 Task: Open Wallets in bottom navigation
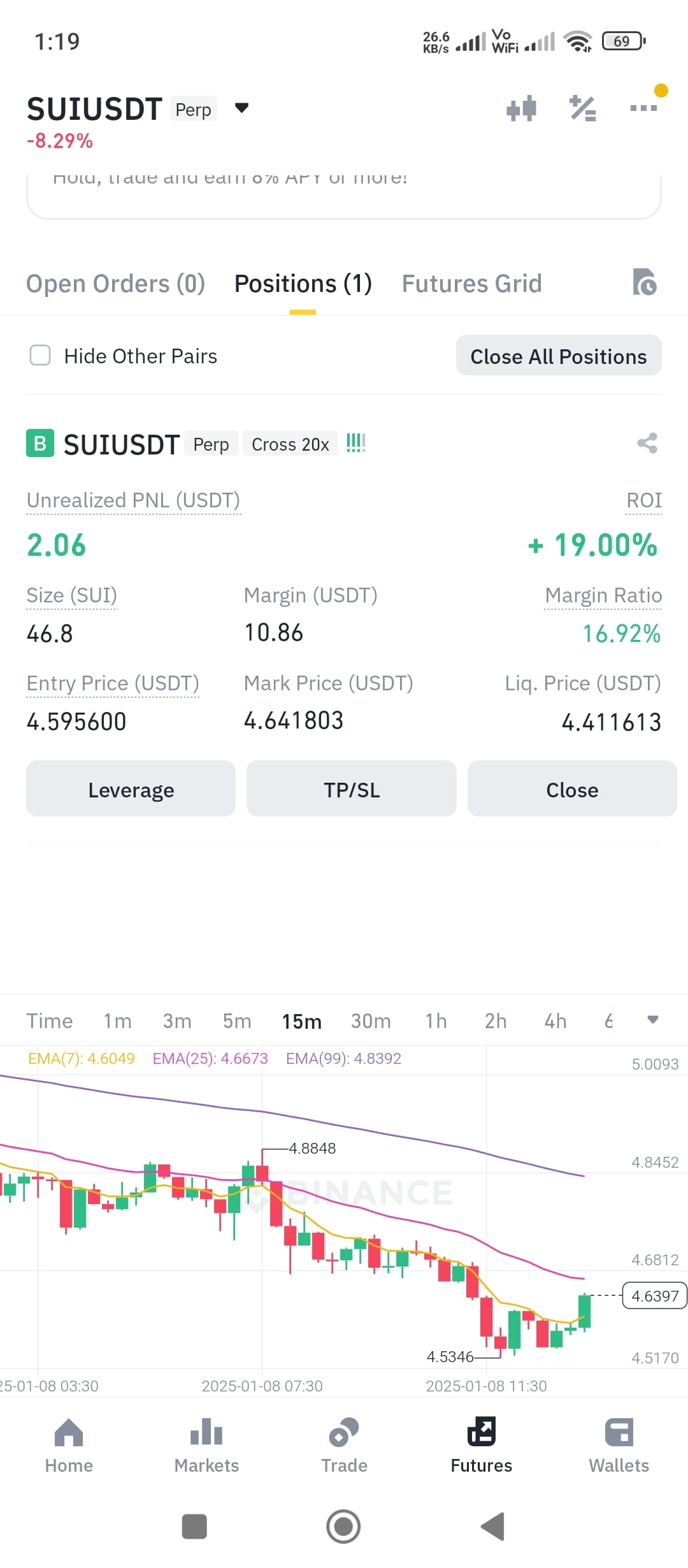point(619,1446)
